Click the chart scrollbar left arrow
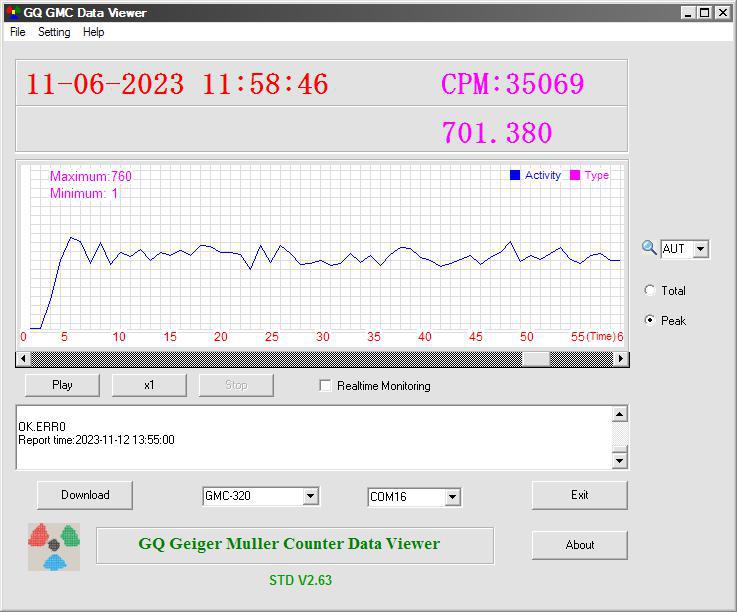 (x=23, y=359)
